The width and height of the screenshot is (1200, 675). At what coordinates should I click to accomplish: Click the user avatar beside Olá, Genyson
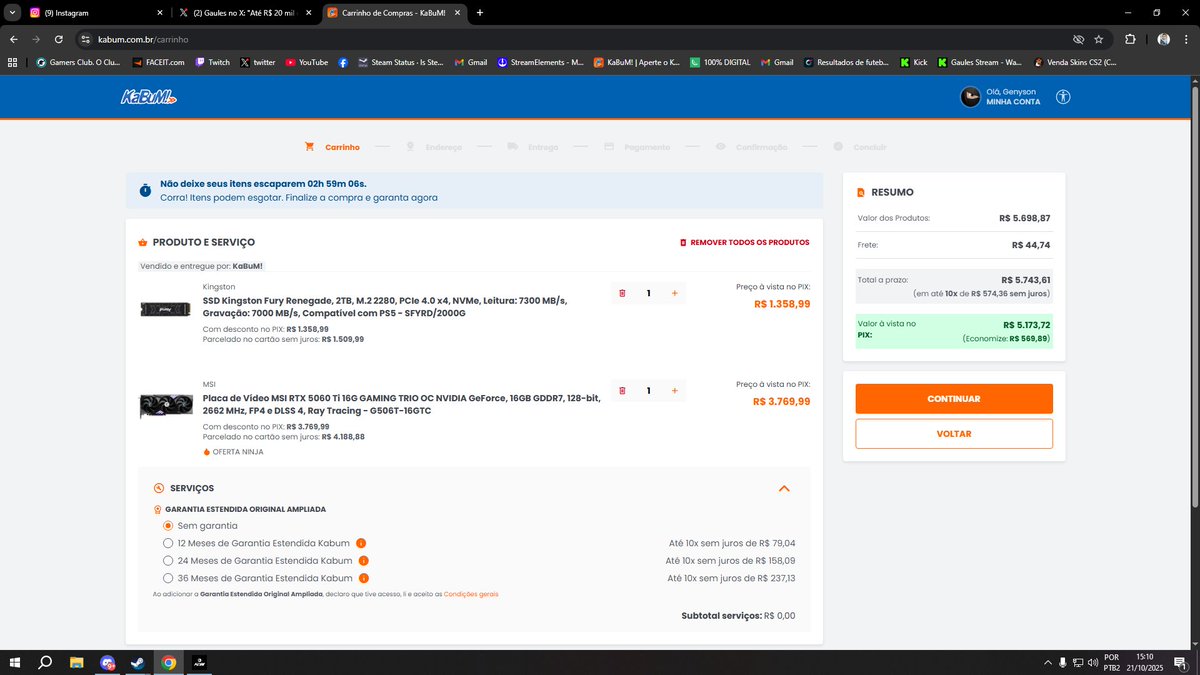tap(970, 97)
